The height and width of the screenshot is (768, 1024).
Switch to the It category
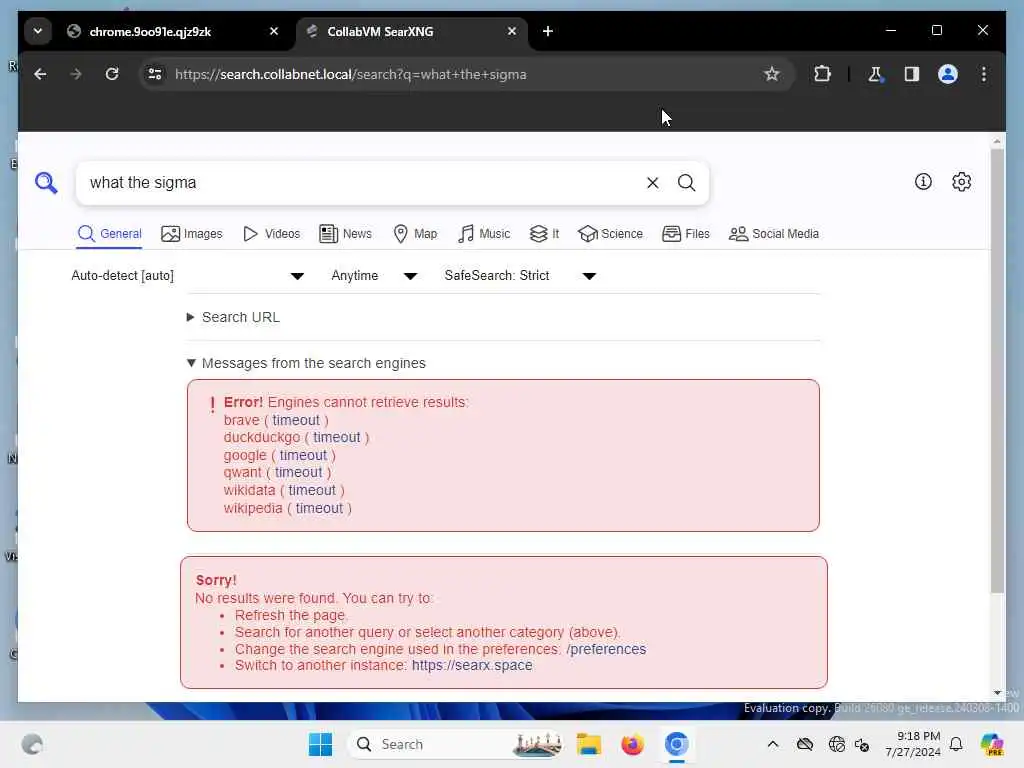[x=544, y=234]
